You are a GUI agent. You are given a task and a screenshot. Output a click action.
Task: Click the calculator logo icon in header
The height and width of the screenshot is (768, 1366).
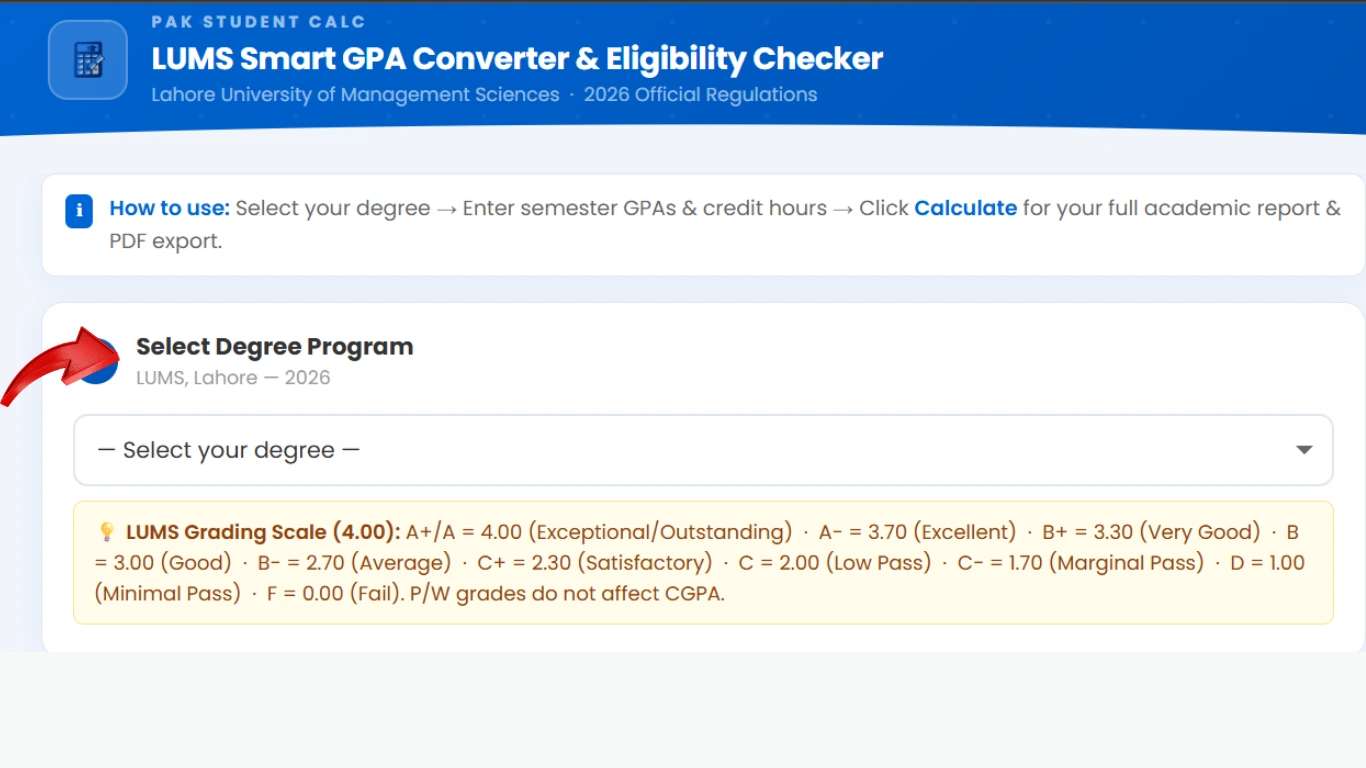point(88,60)
